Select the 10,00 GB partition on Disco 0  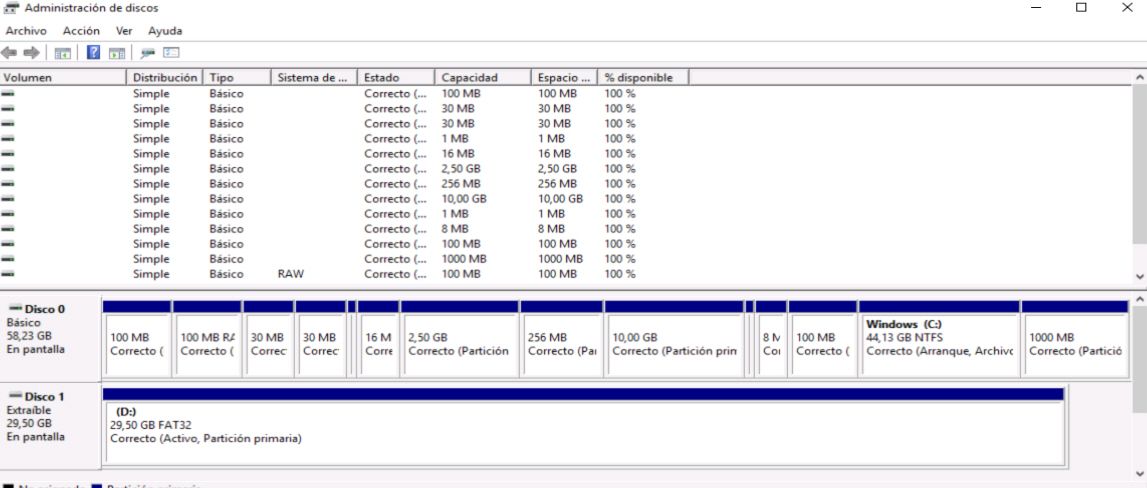click(x=675, y=338)
